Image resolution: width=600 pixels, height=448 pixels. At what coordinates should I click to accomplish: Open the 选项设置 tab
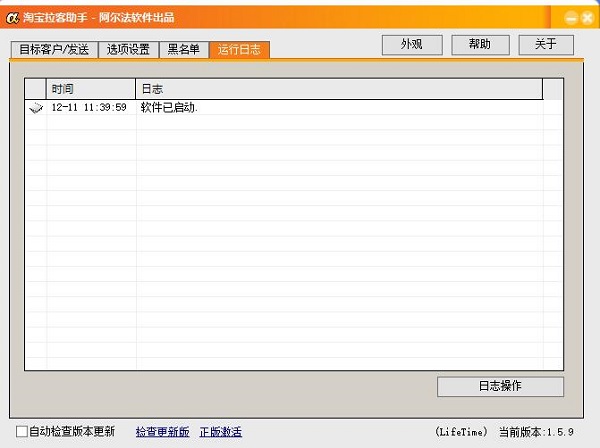point(129,50)
